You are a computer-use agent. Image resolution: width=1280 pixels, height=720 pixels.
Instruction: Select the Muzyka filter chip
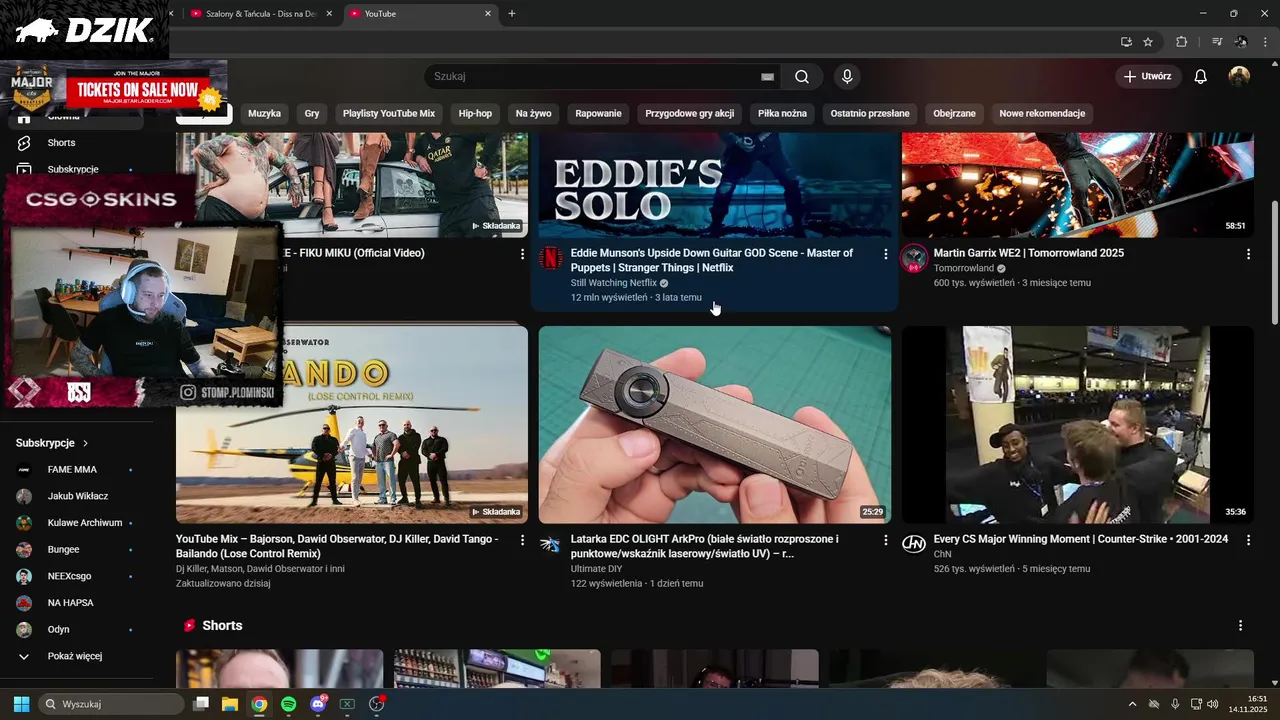264,113
